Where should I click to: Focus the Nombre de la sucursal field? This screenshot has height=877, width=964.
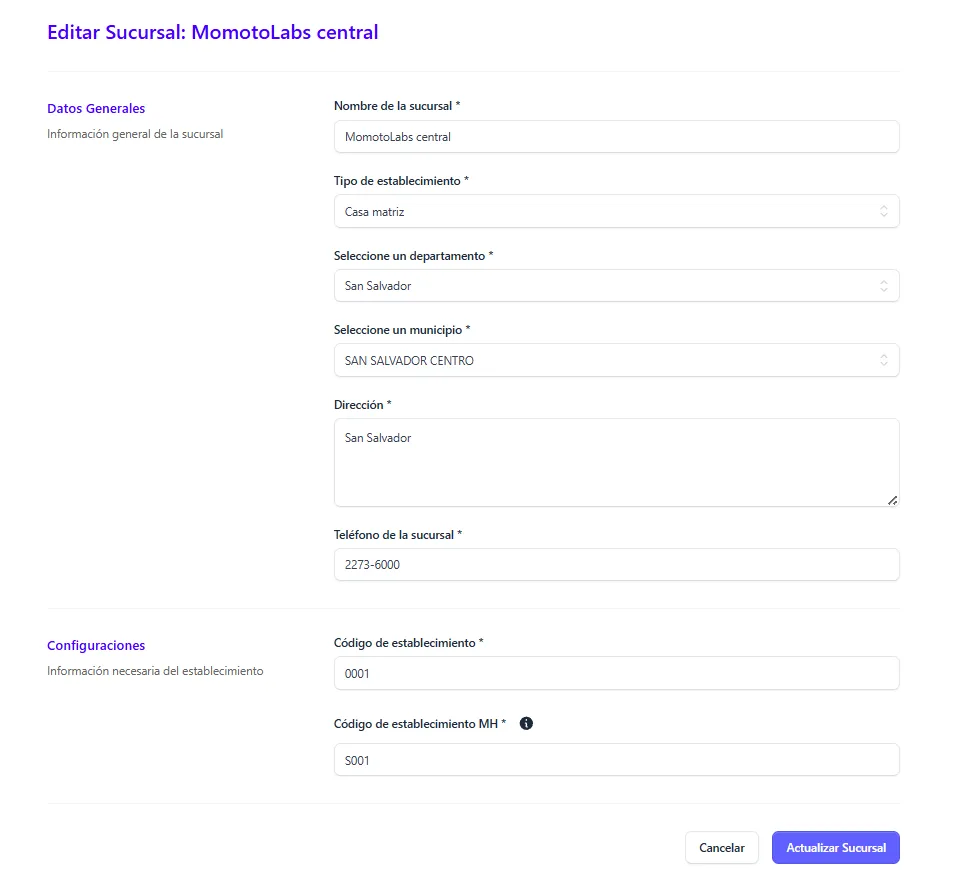616,137
